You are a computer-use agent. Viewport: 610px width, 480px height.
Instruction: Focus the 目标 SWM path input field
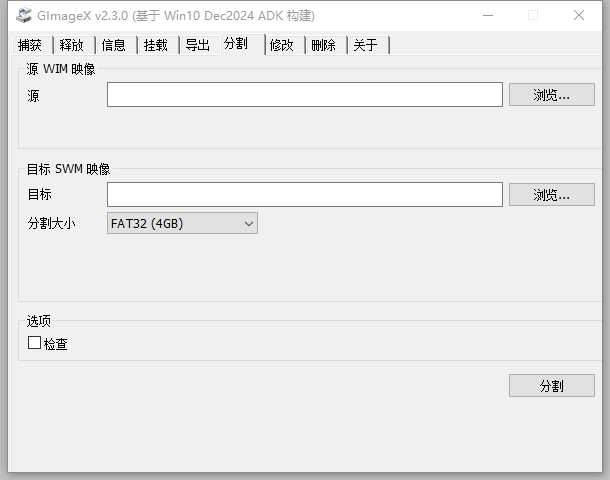coord(304,194)
